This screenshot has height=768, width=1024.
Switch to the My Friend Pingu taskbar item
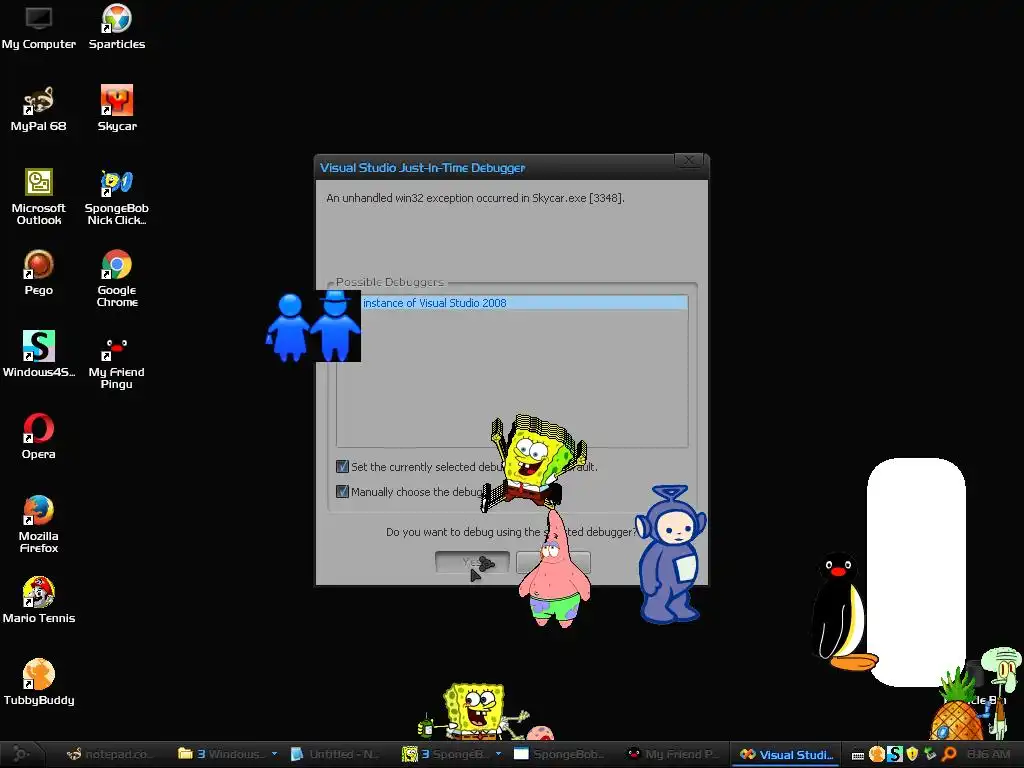(x=671, y=754)
